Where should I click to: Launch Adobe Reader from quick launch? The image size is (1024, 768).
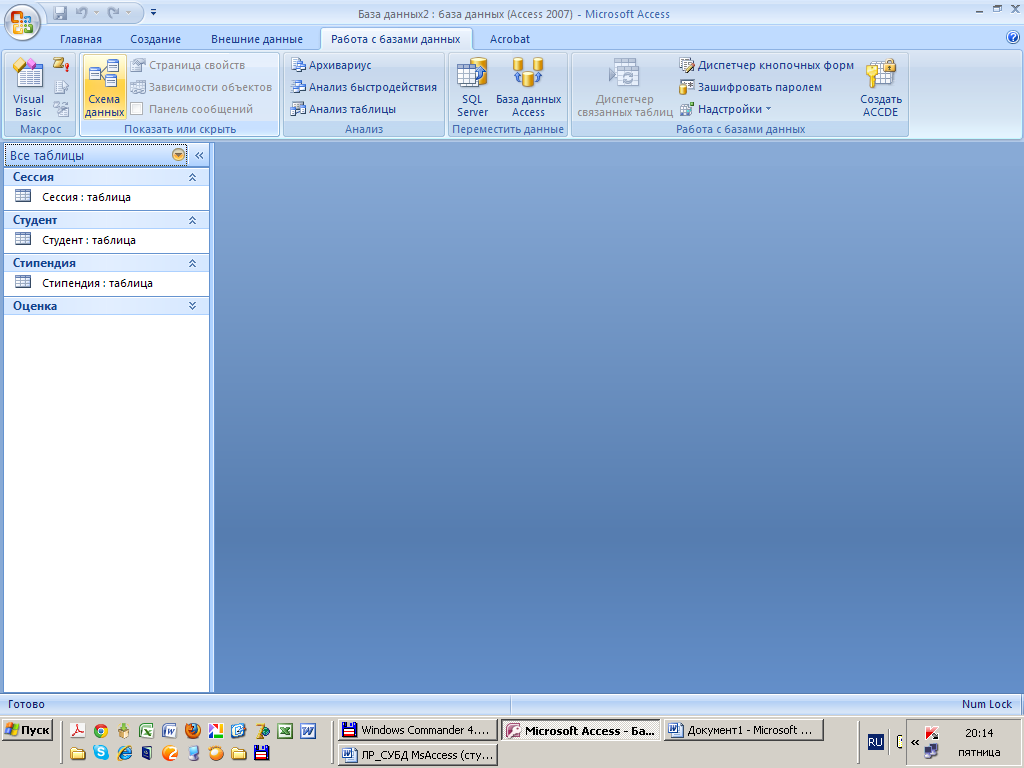78,730
